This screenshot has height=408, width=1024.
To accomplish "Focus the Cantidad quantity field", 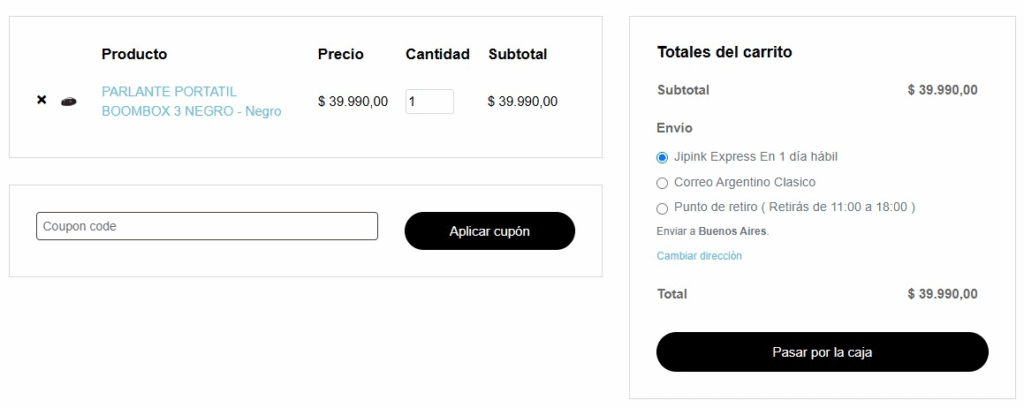I will tap(430, 101).
